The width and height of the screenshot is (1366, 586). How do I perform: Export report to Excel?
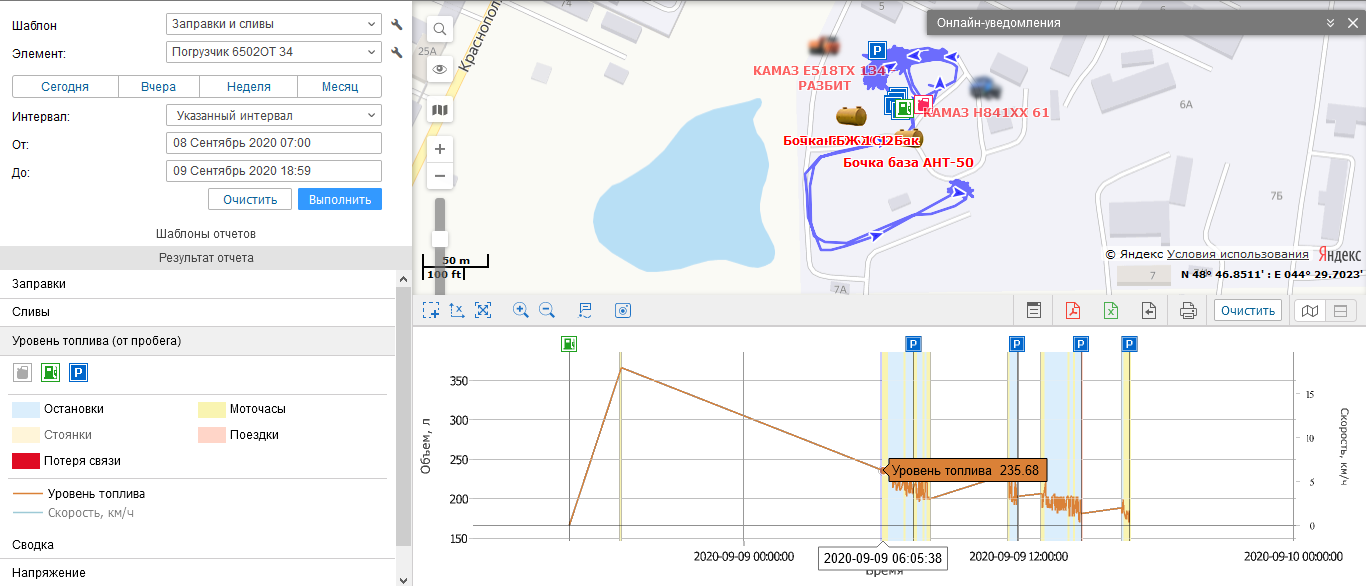pos(1111,311)
